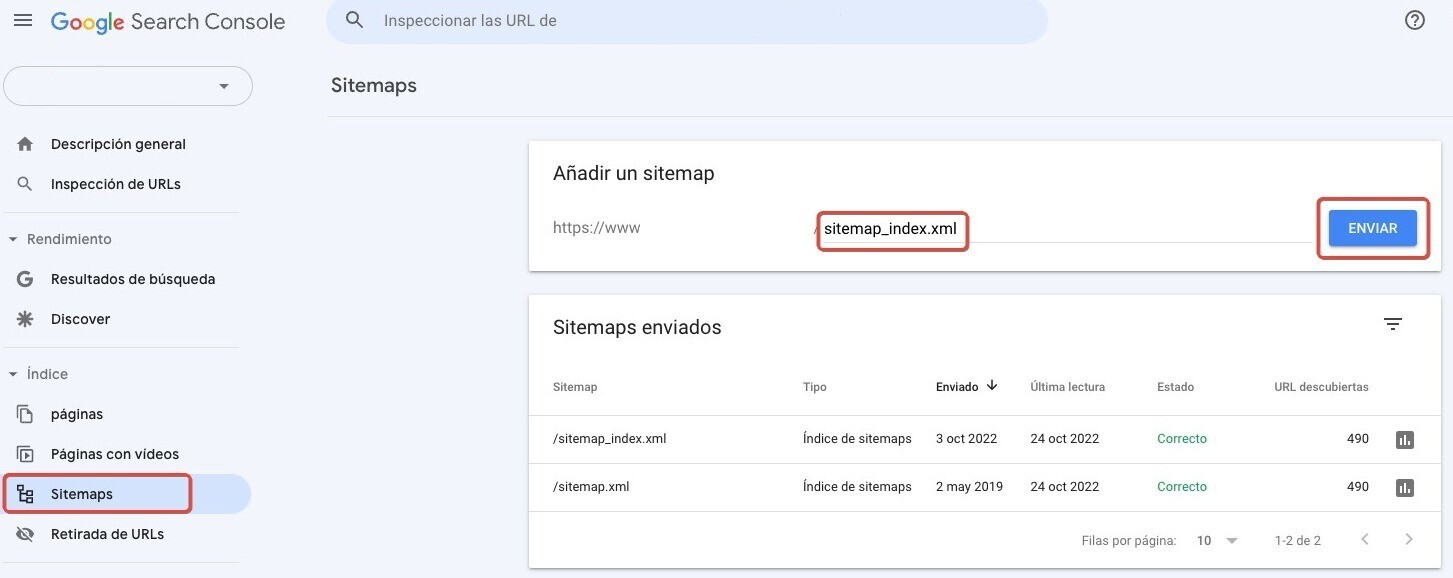Click the Añadir un sitemap heading
The width and height of the screenshot is (1453, 578).
634,173
